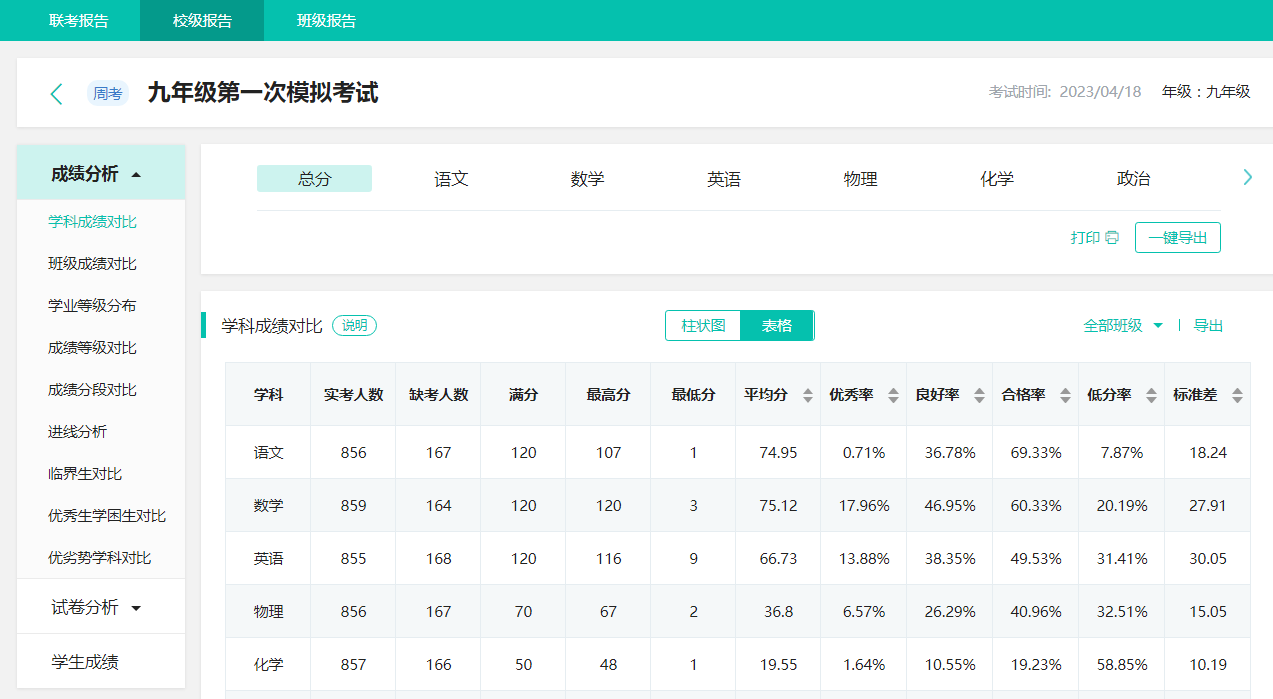Image resolution: width=1273 pixels, height=699 pixels.
Task: Click the back arrow beside 周考
Action: pos(57,94)
